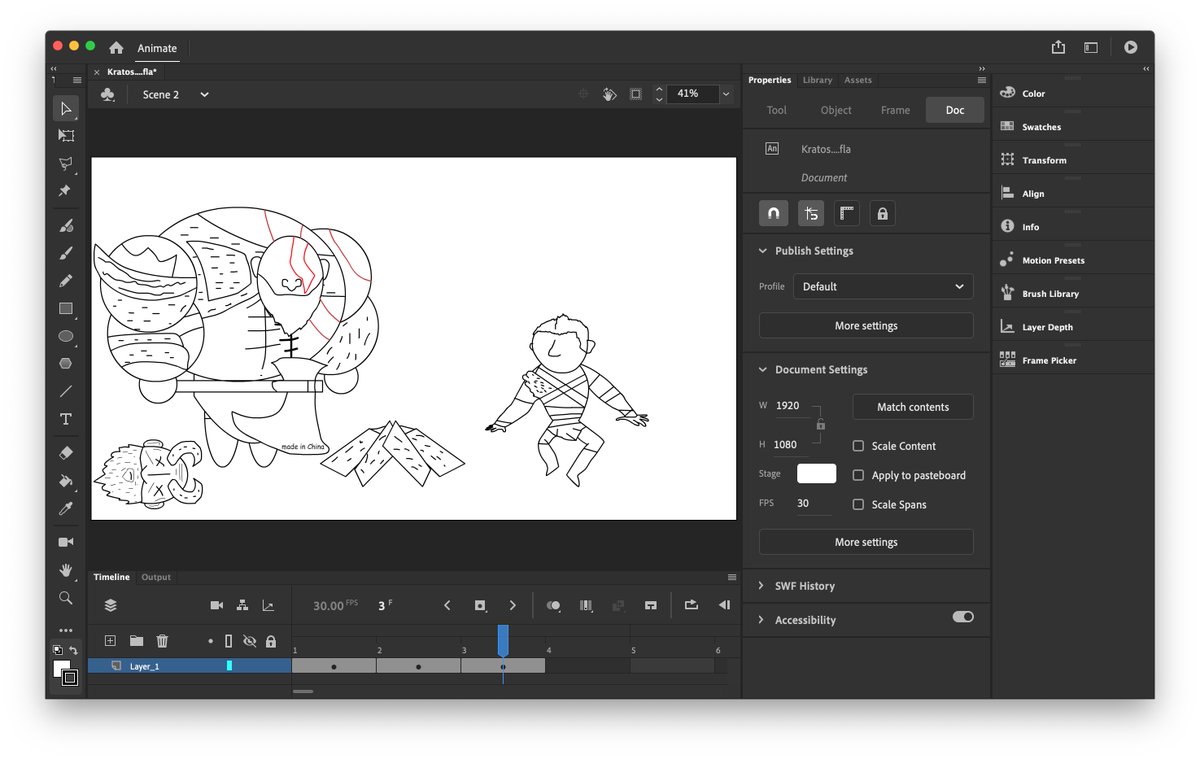
Task: Click the Stage color swatch
Action: tap(816, 474)
